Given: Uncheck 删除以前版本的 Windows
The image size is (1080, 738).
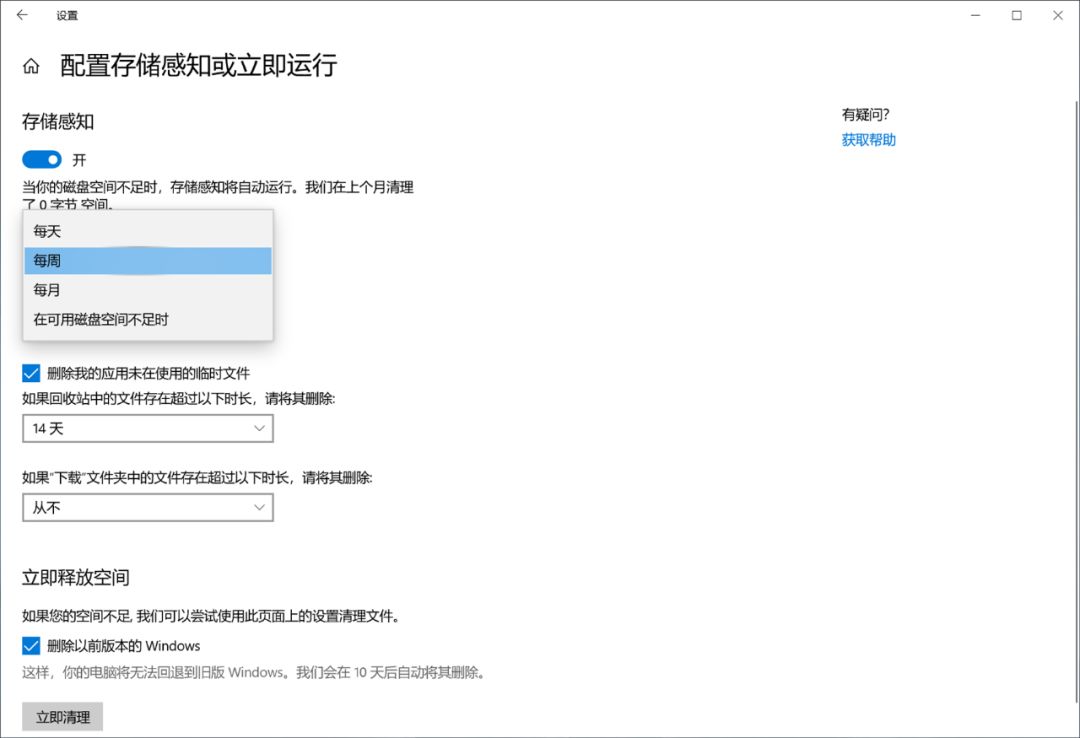Looking at the screenshot, I should pyautogui.click(x=30, y=645).
